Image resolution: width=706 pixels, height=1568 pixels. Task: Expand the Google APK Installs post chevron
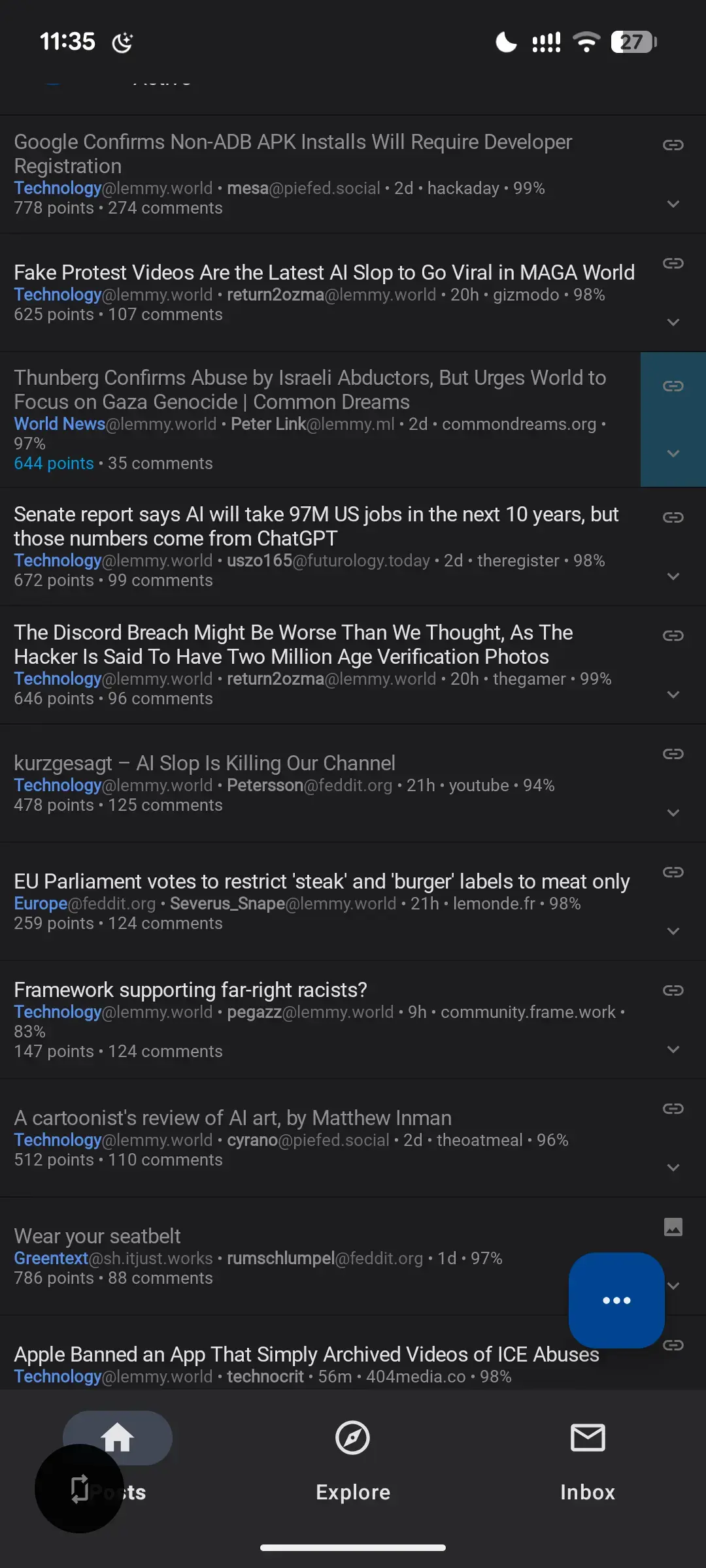pyautogui.click(x=673, y=204)
